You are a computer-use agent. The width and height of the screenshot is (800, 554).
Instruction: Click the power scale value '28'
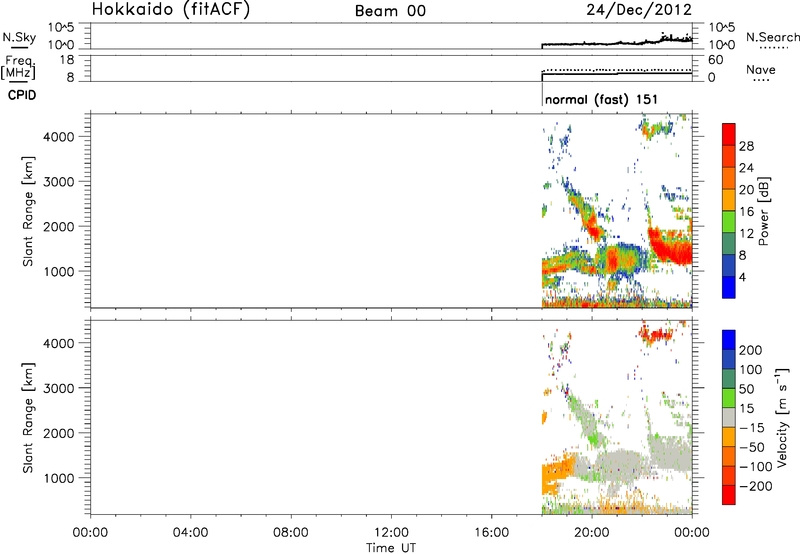point(746,146)
